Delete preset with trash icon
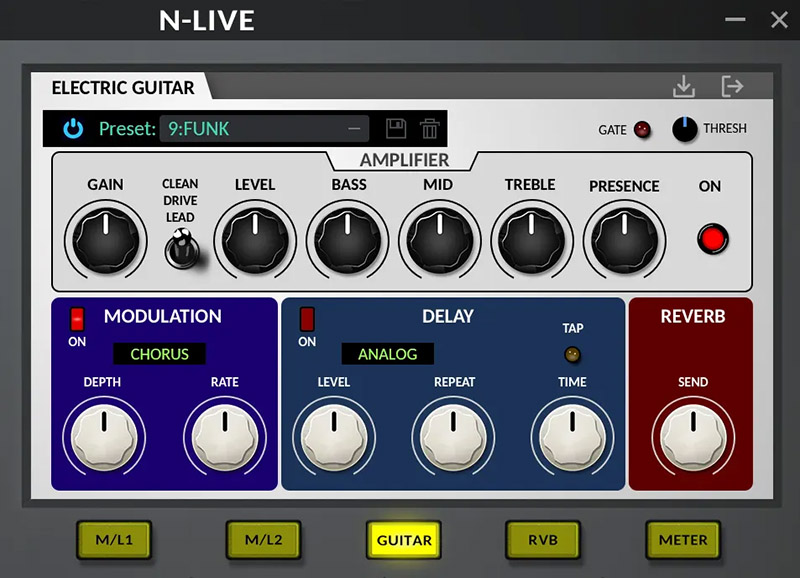 (429, 128)
